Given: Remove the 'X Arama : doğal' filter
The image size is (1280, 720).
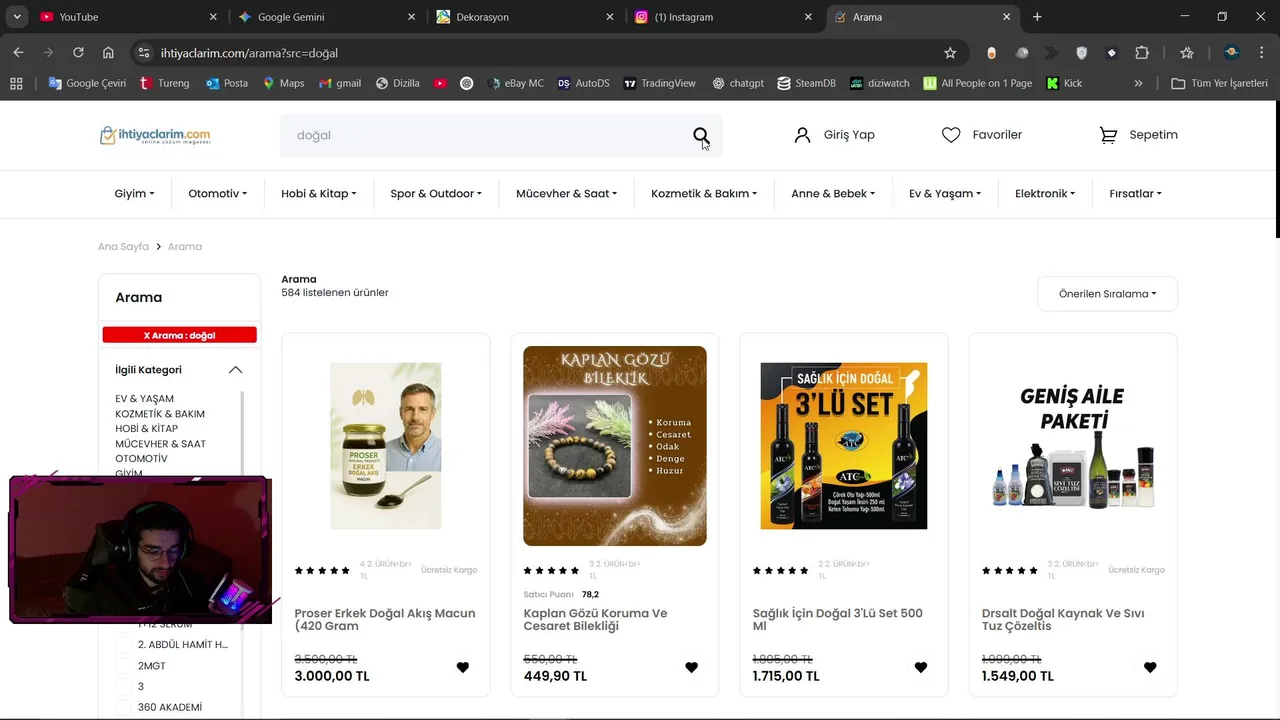Looking at the screenshot, I should pos(179,335).
